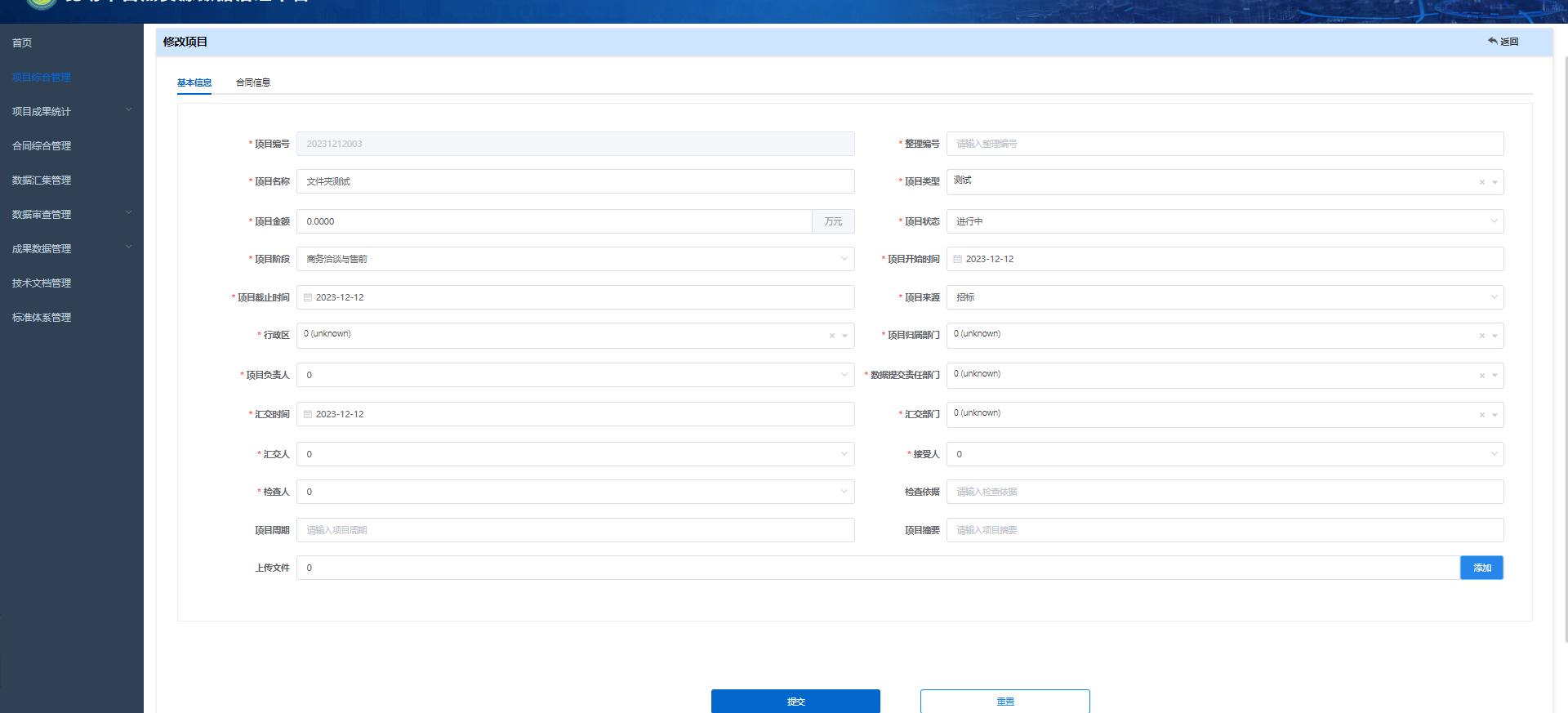Open the 项目负责人 dropdown
Viewport: 1568px width, 713px height.
(575, 375)
